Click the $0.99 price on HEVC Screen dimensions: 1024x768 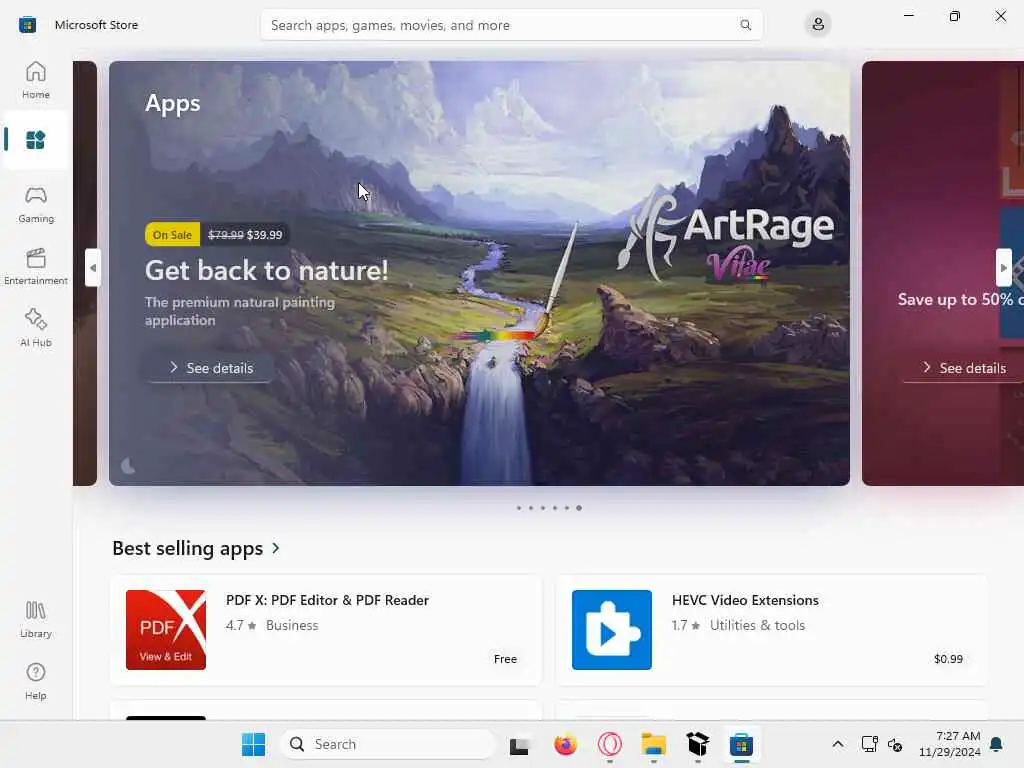coord(948,659)
